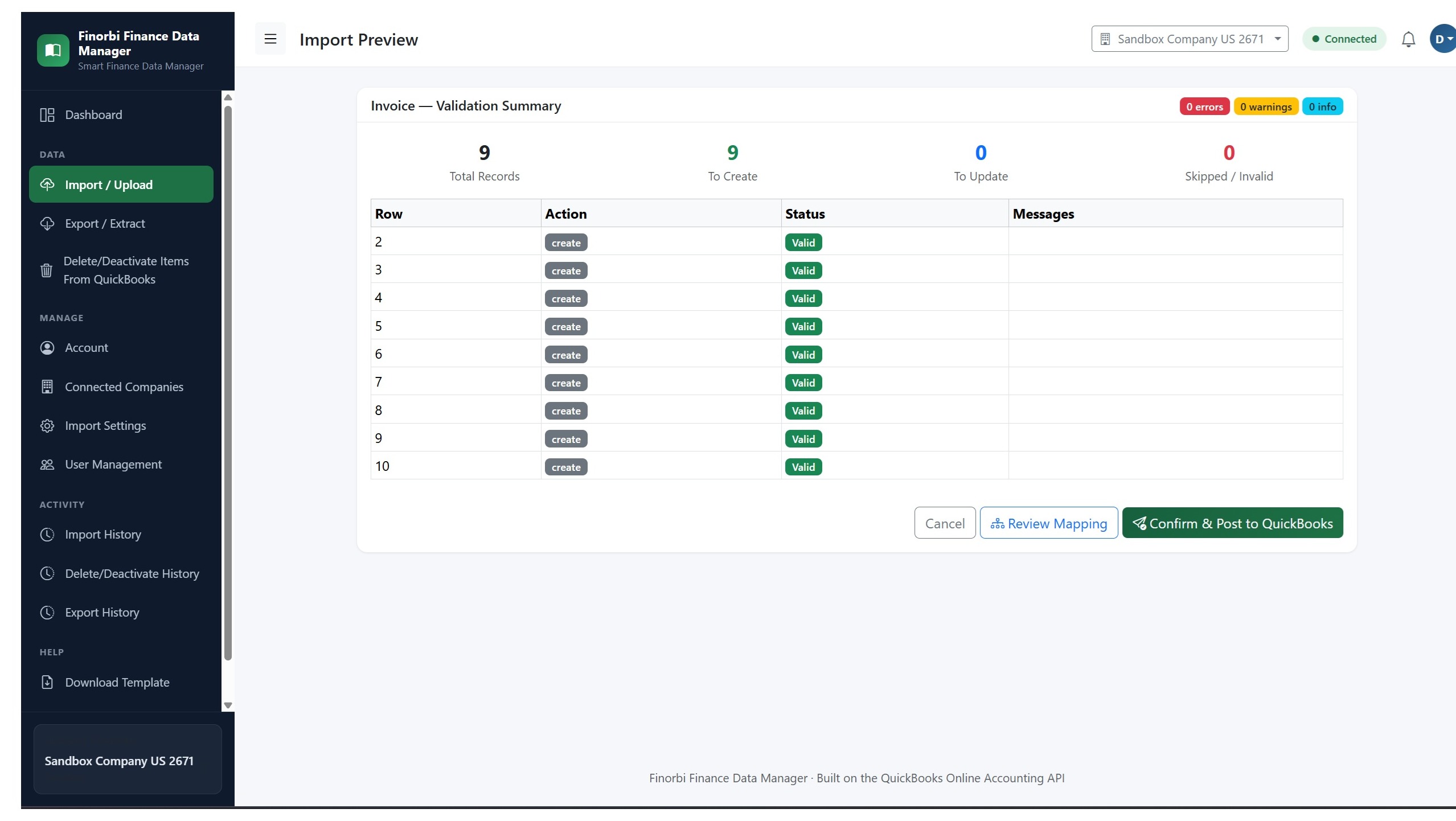The image size is (1456, 821).
Task: Click the trash icon for Delete/Deactivate Items
Action: [47, 270]
